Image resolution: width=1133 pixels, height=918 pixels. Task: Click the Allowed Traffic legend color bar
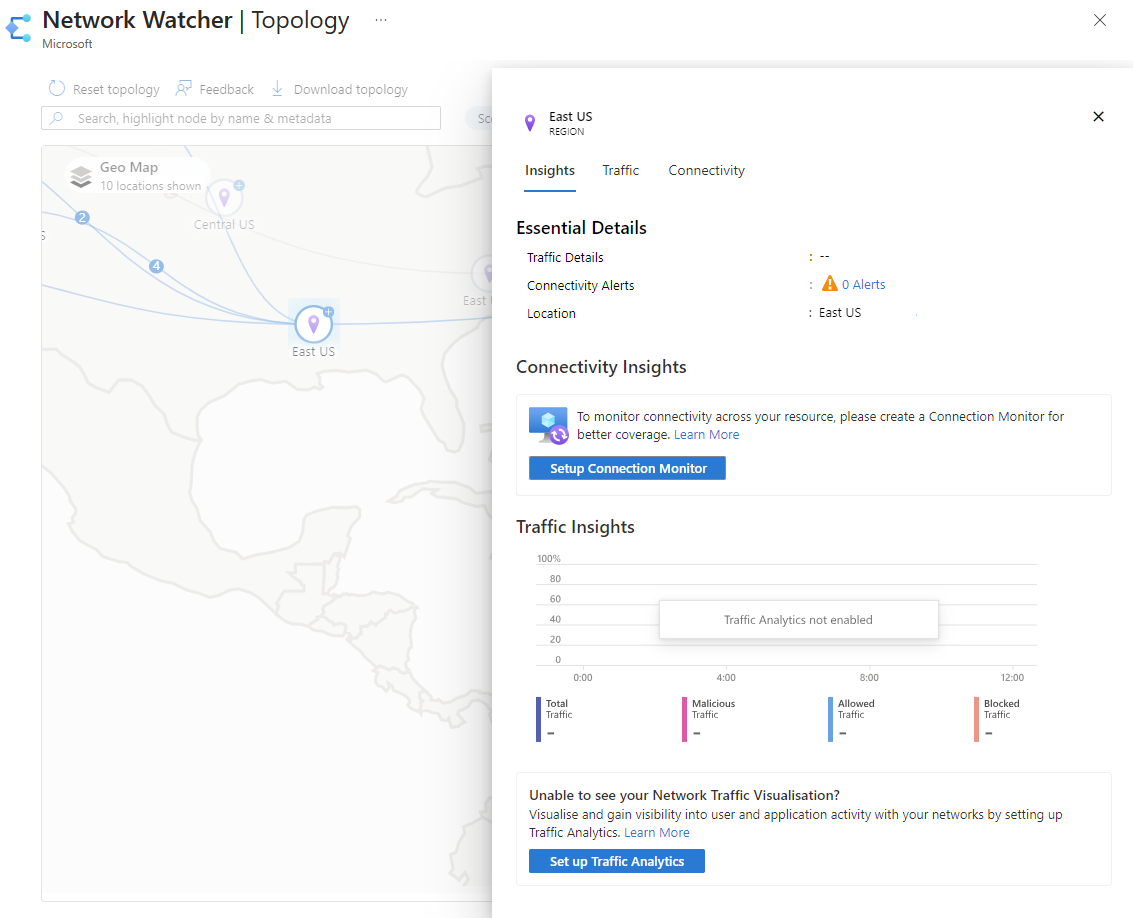830,719
